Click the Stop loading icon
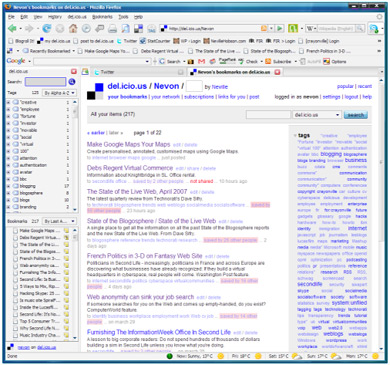Screen dimensions: 390x365 [60, 29]
